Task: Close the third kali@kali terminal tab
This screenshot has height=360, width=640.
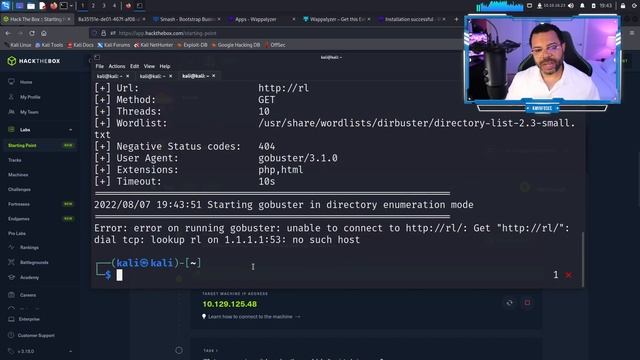Action: (x=213, y=76)
